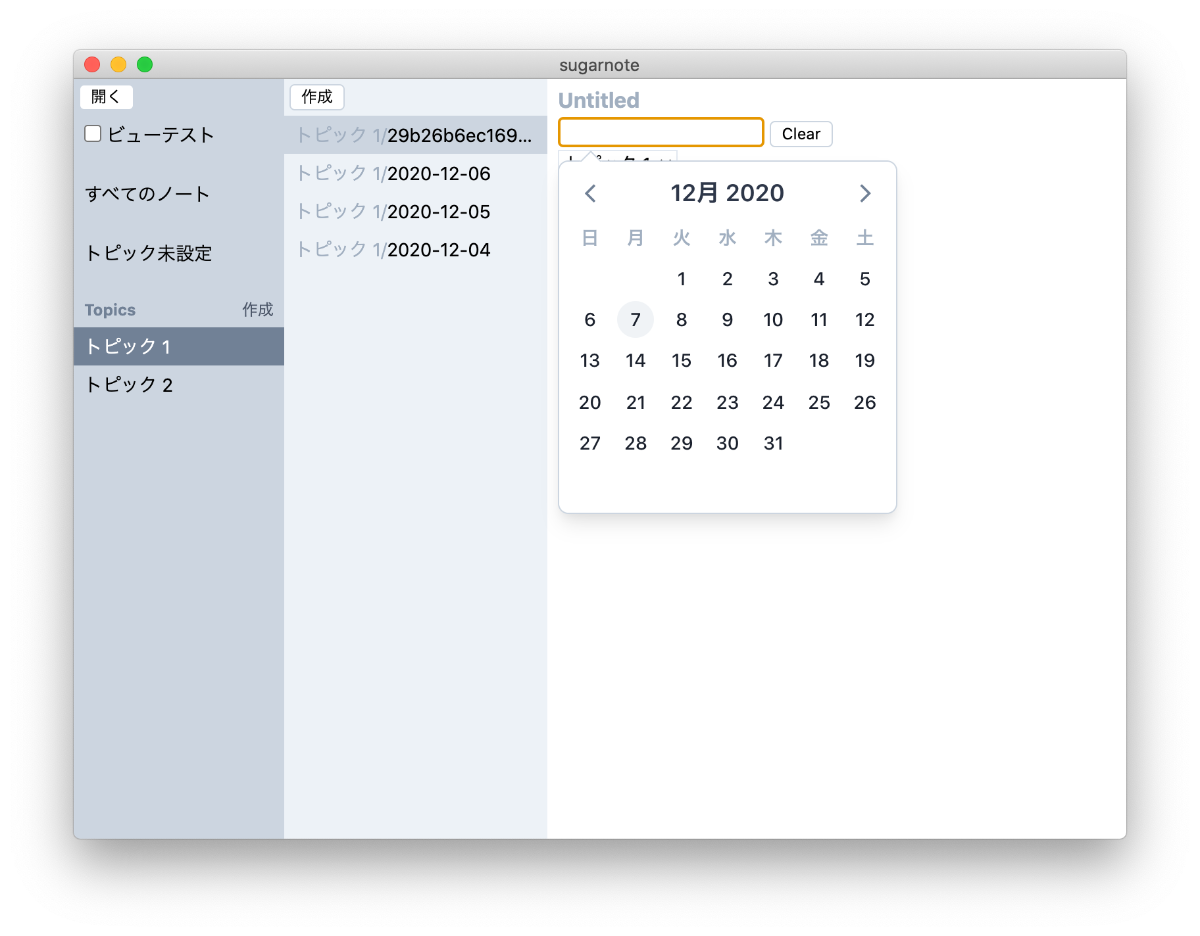
Task: Toggle the ビューテスト checkbox
Action: pyautogui.click(x=93, y=133)
